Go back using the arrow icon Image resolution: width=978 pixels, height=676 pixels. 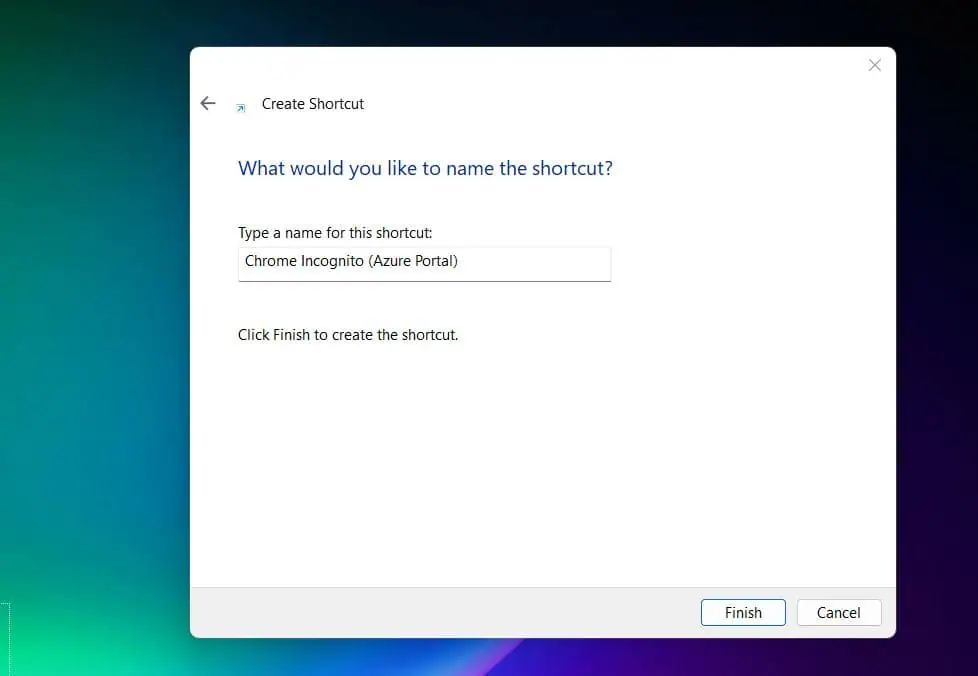(x=208, y=103)
